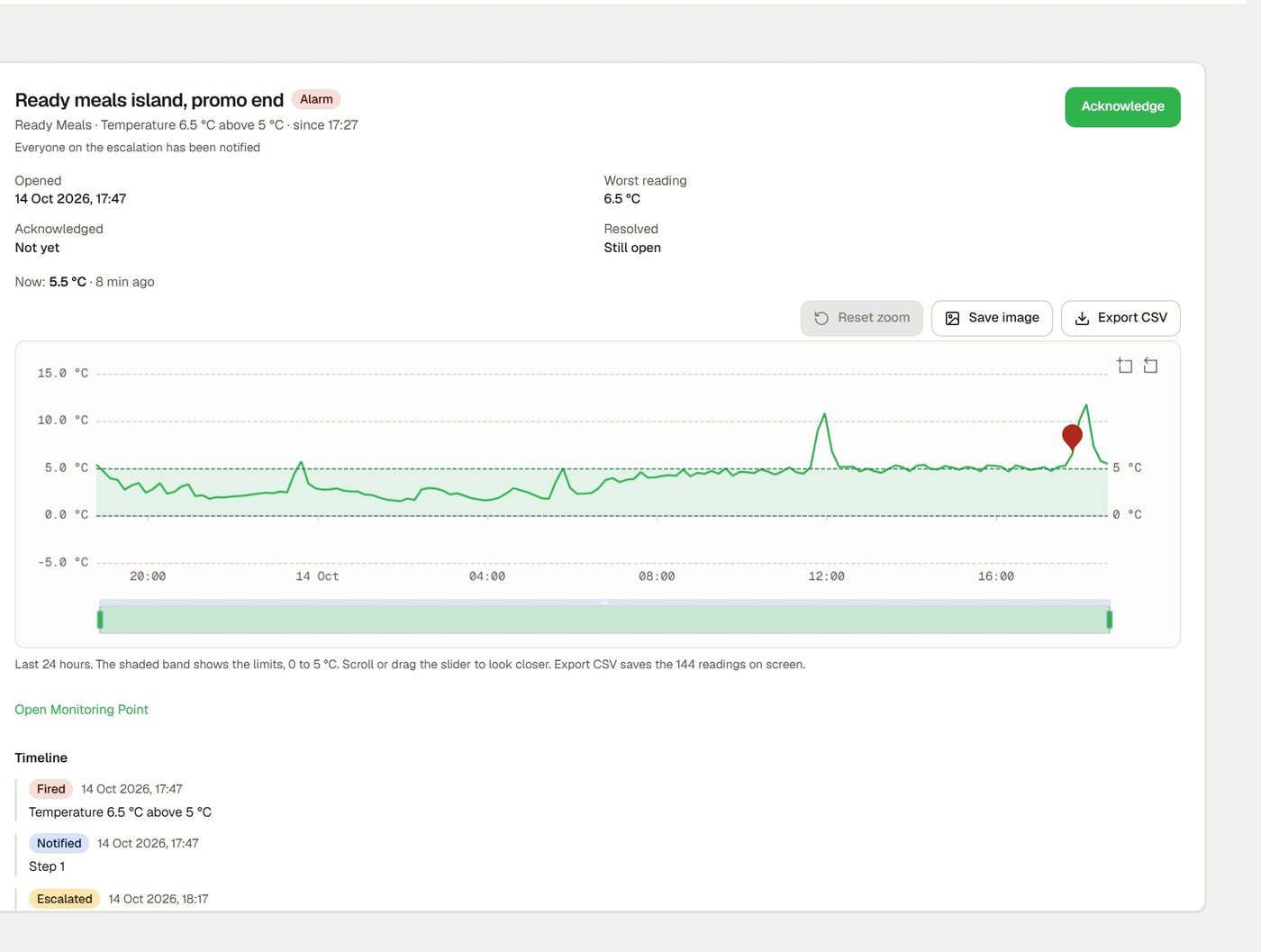Export the readings as CSV

(1120, 318)
